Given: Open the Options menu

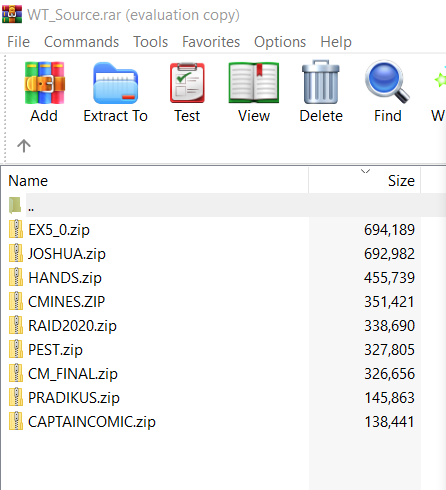Looking at the screenshot, I should point(280,42).
